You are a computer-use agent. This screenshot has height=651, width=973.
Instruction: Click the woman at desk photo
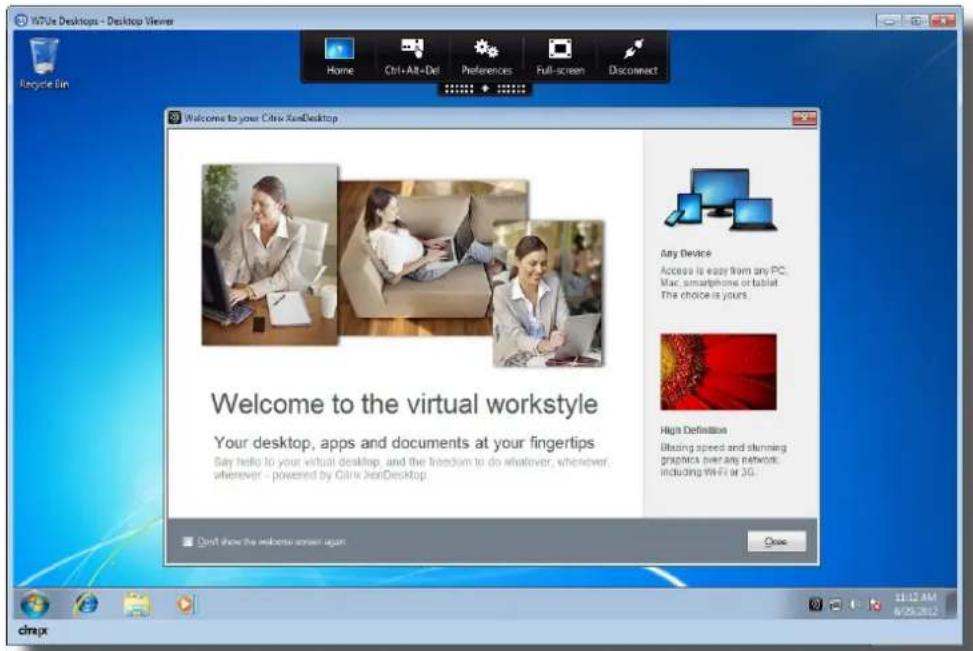click(270, 254)
